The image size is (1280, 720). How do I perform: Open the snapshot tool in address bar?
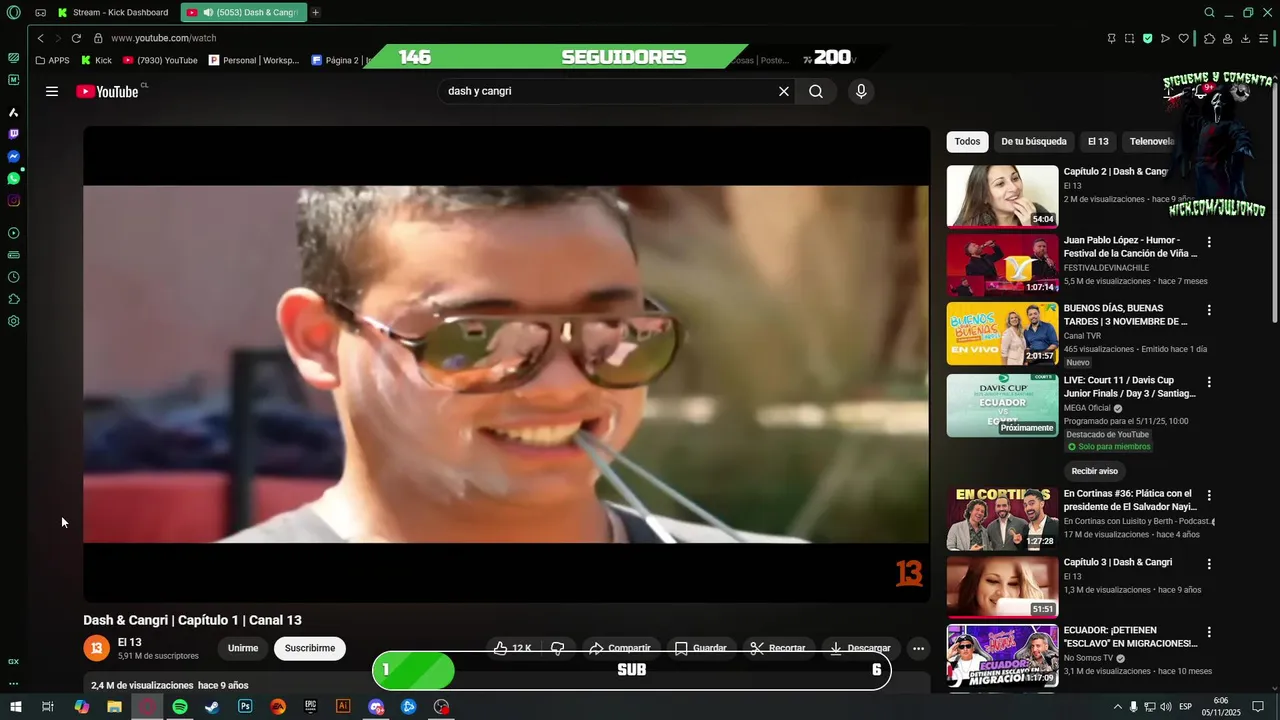pyautogui.click(x=1129, y=38)
